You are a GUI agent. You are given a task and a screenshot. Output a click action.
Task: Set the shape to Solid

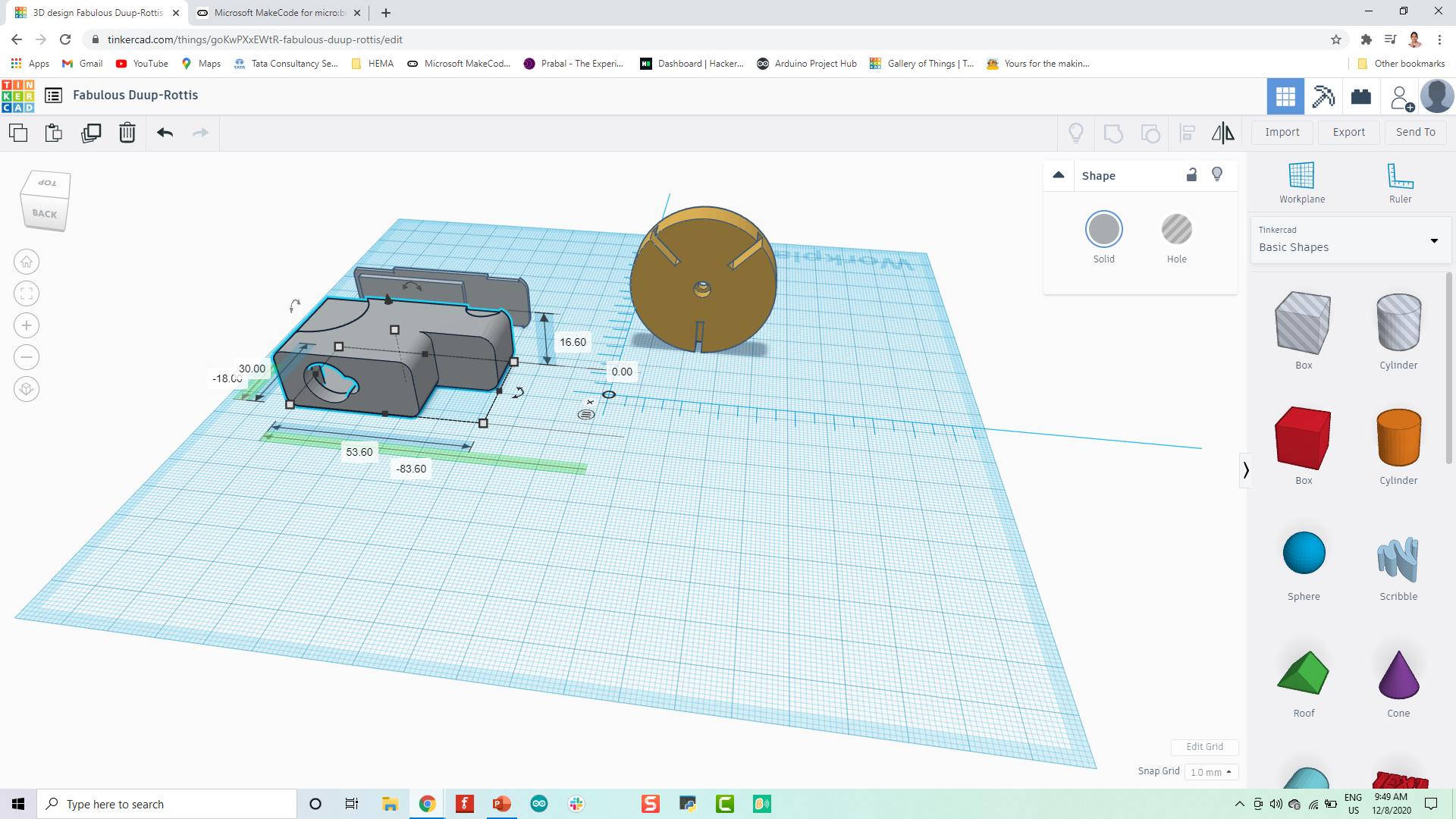point(1103,230)
